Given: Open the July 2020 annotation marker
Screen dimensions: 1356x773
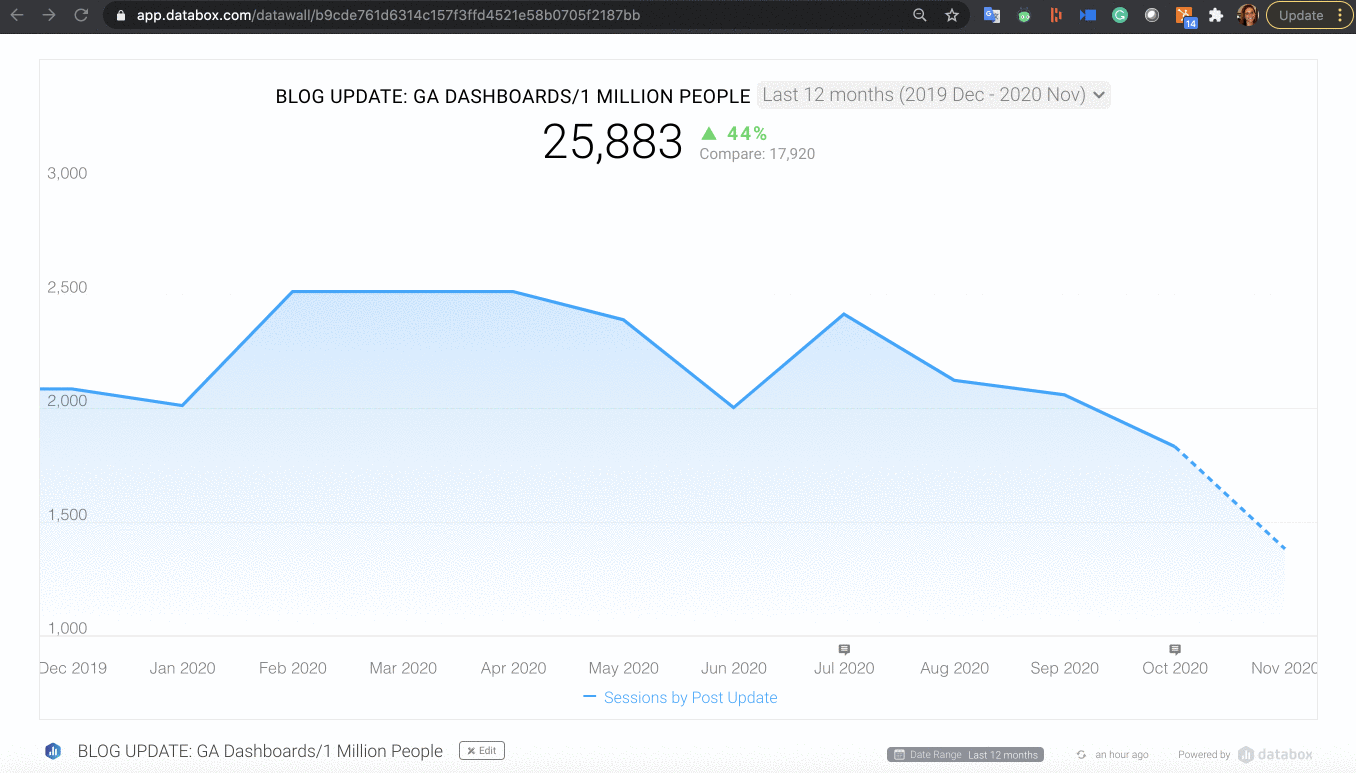Looking at the screenshot, I should [844, 650].
